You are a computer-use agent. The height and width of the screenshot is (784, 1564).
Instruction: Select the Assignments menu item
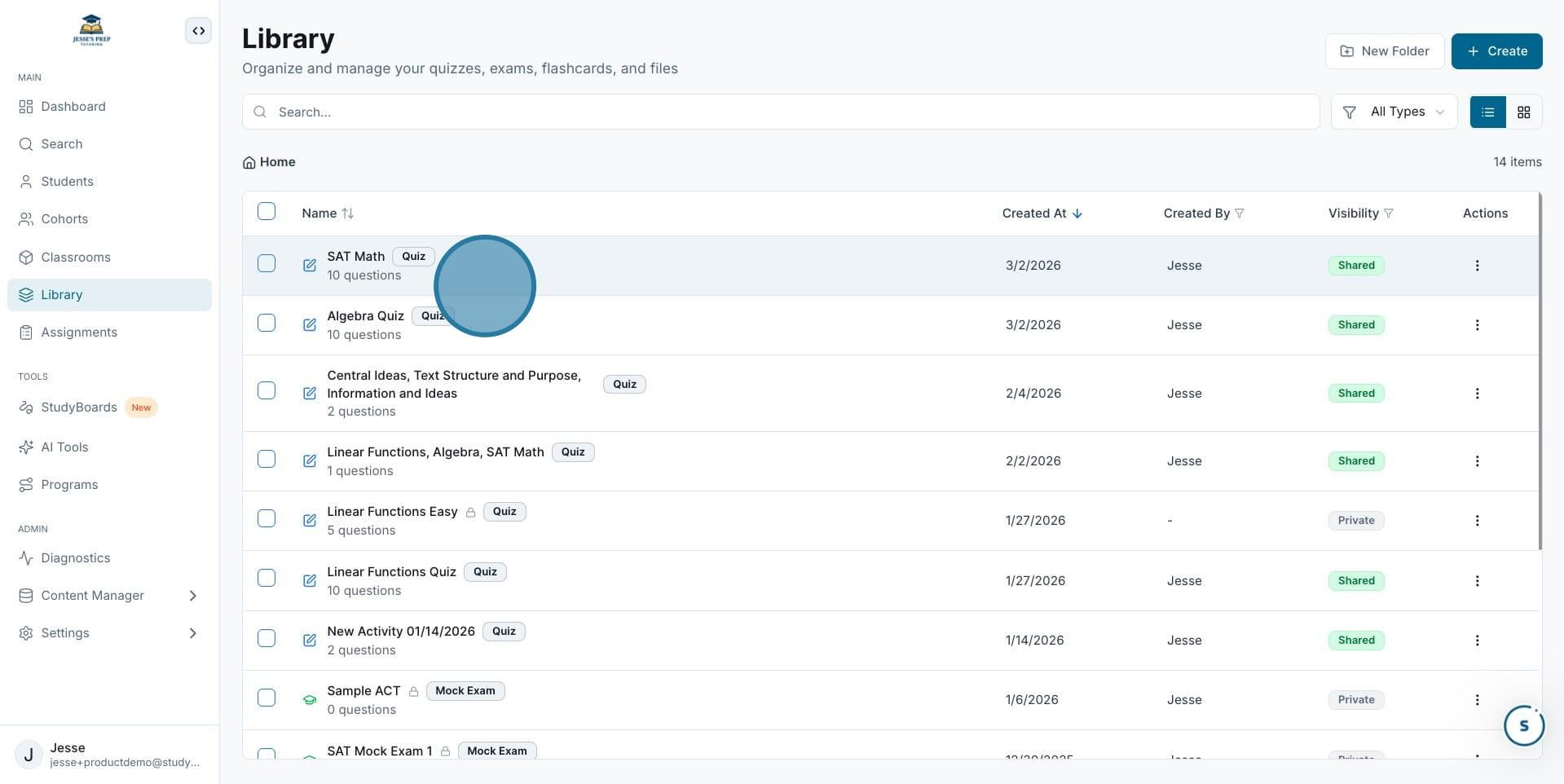click(x=109, y=333)
